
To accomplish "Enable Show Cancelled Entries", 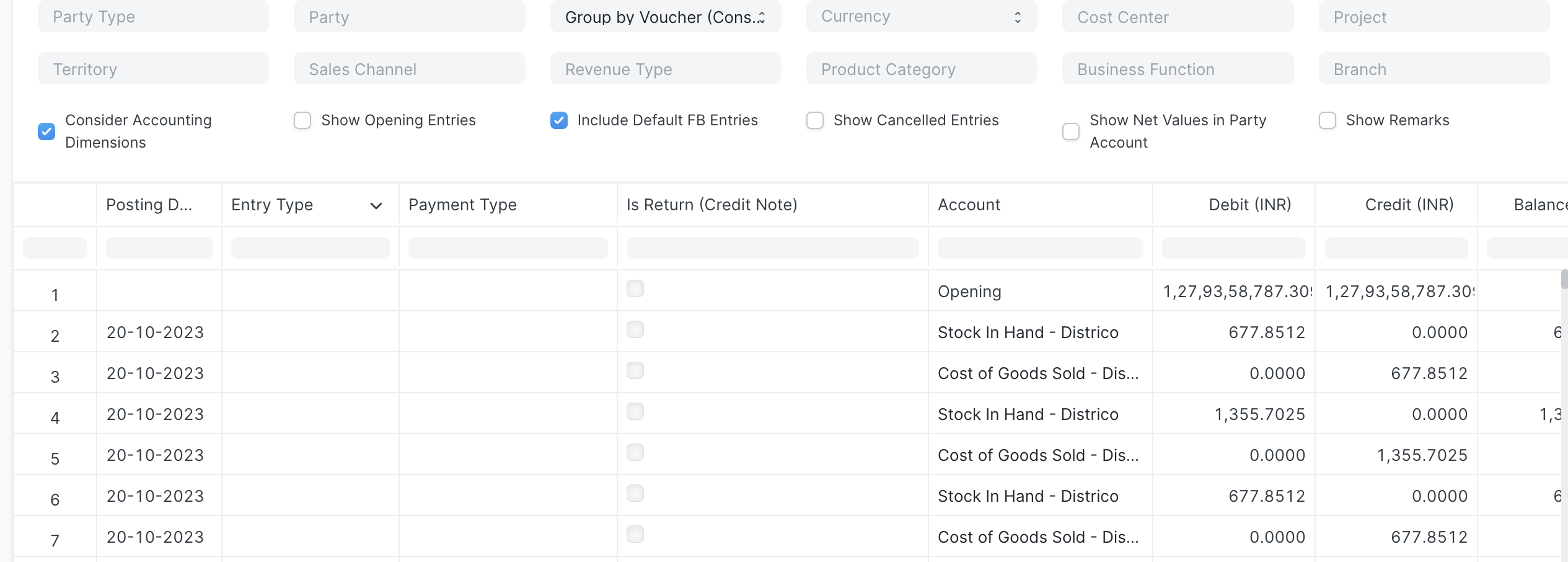I will coord(814,120).
